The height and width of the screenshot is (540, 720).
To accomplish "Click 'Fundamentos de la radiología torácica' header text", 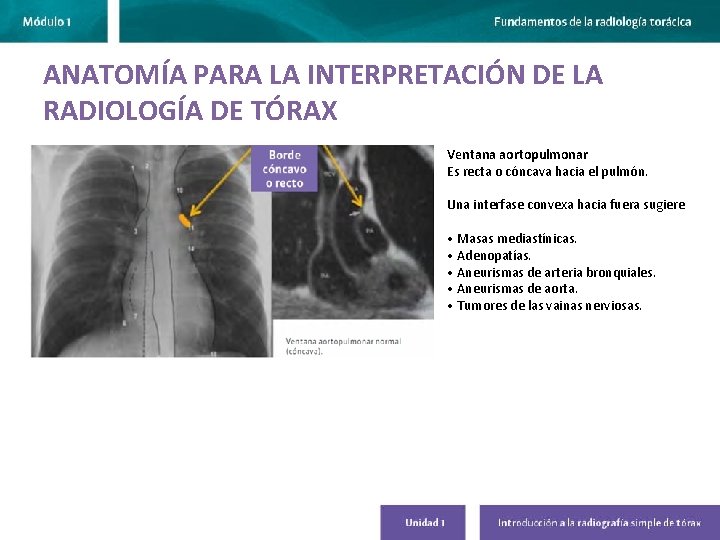I will pos(592,22).
